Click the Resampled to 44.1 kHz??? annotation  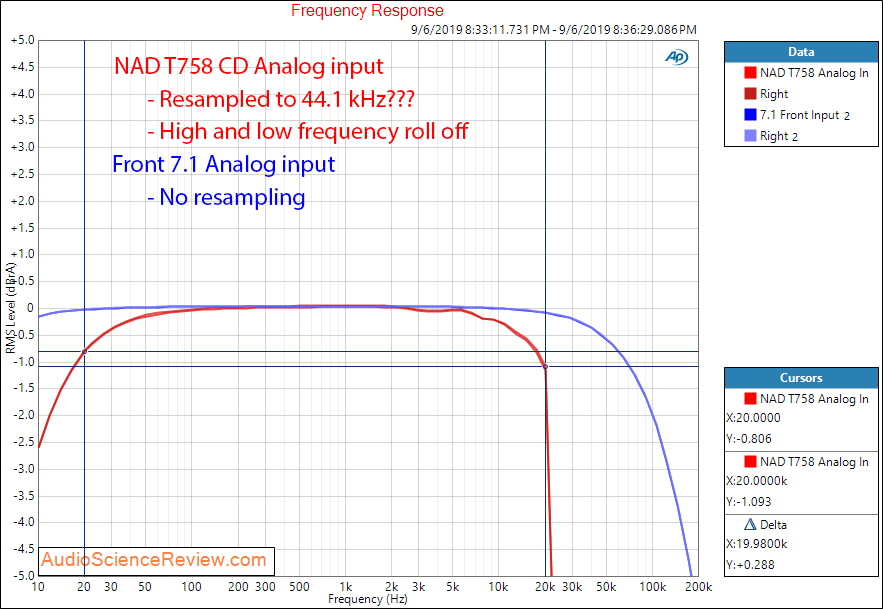pos(281,99)
